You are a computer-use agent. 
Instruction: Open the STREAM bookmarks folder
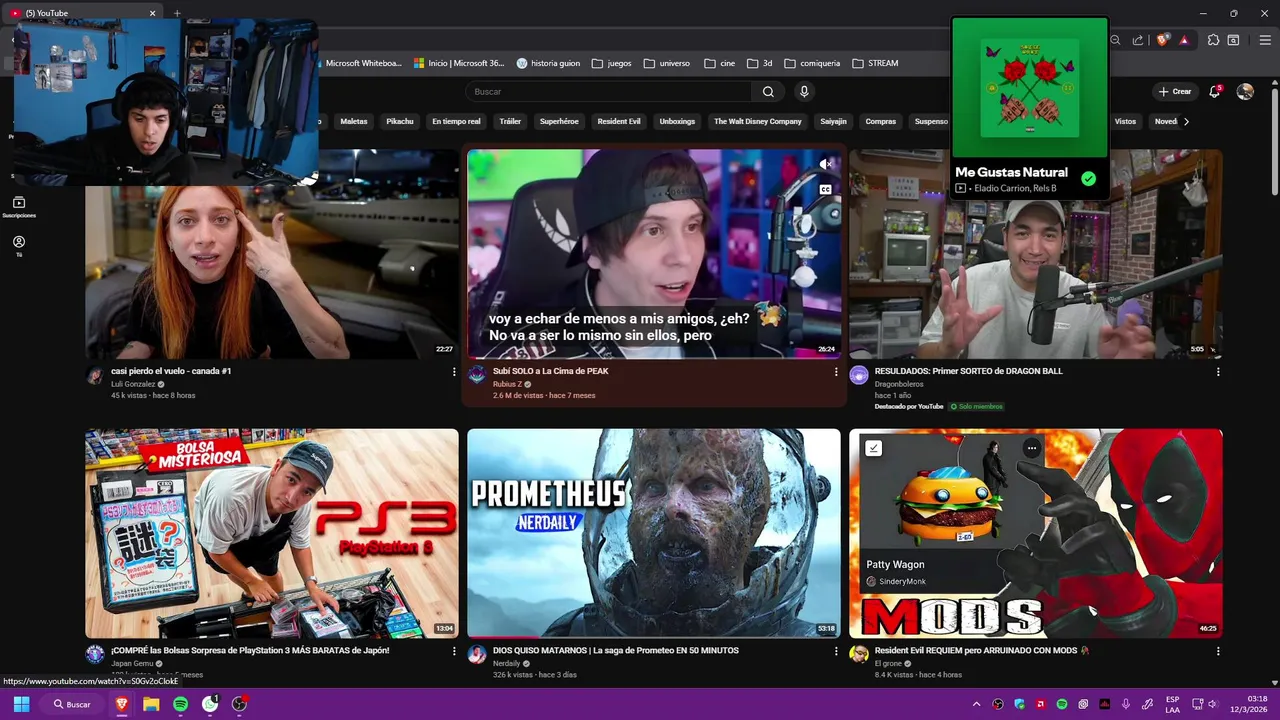coord(875,63)
